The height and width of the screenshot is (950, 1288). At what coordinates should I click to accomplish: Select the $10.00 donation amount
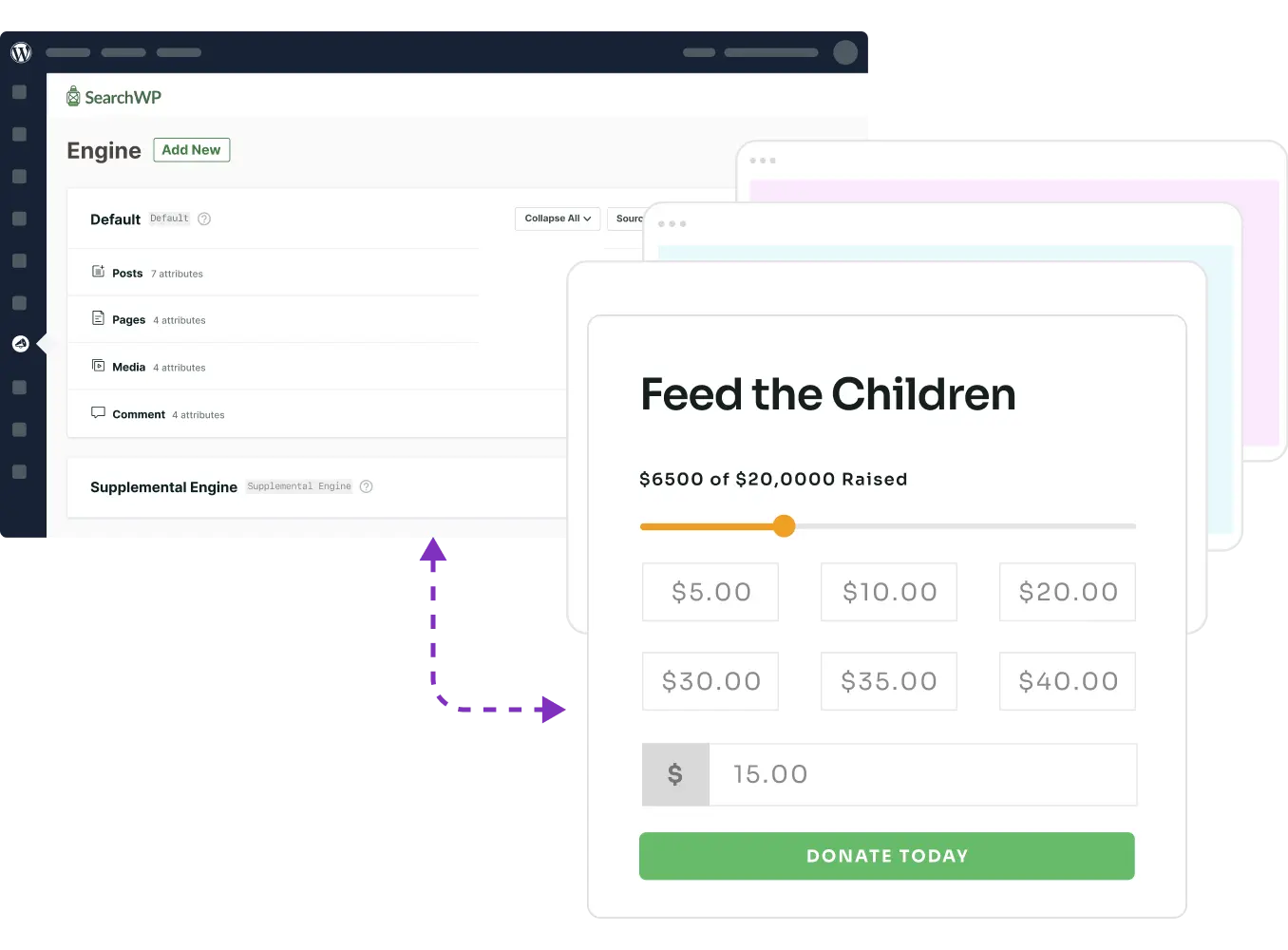[x=888, y=592]
